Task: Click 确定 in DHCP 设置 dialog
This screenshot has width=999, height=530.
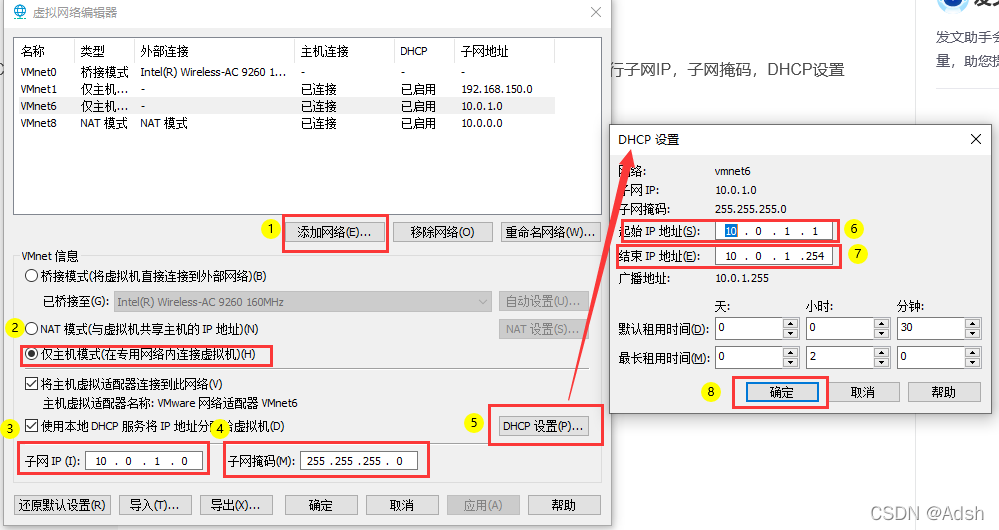Action: coord(782,392)
